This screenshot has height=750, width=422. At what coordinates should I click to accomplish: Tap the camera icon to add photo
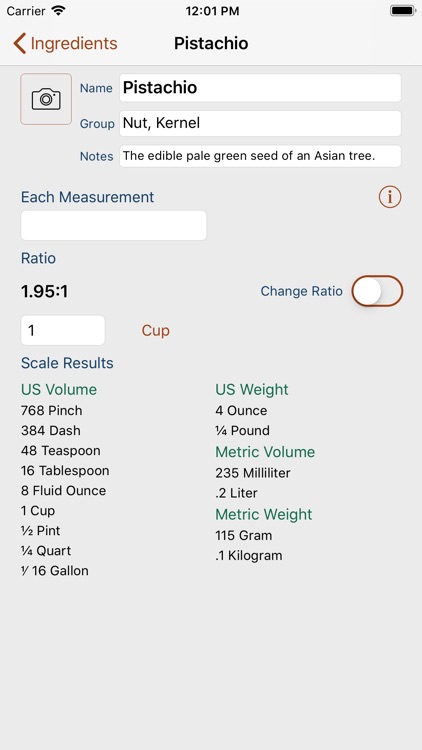(x=46, y=99)
